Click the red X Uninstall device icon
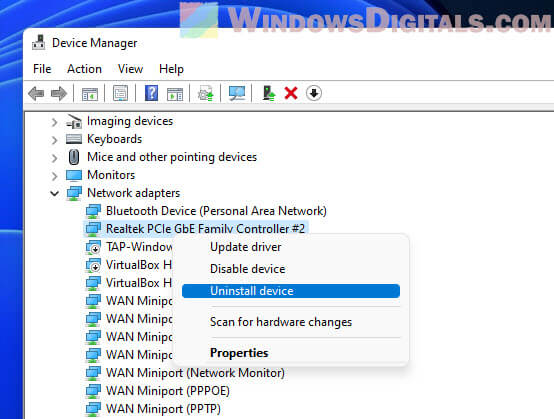The width and height of the screenshot is (554, 419). point(291,94)
